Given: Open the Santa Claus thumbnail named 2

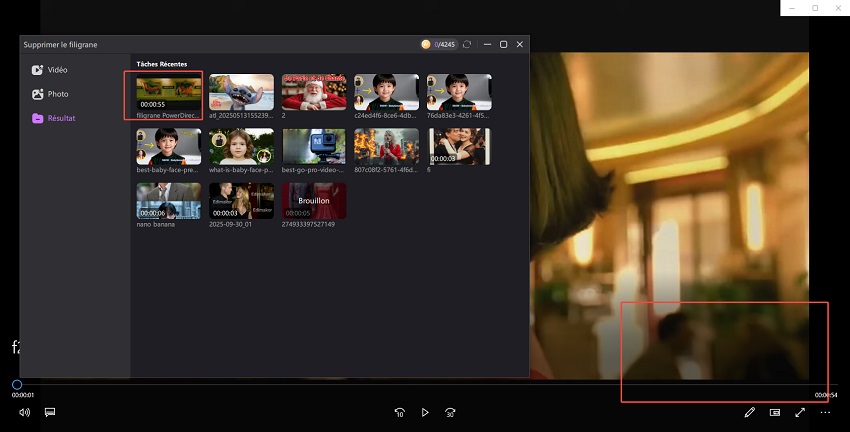Looking at the screenshot, I should point(314,92).
